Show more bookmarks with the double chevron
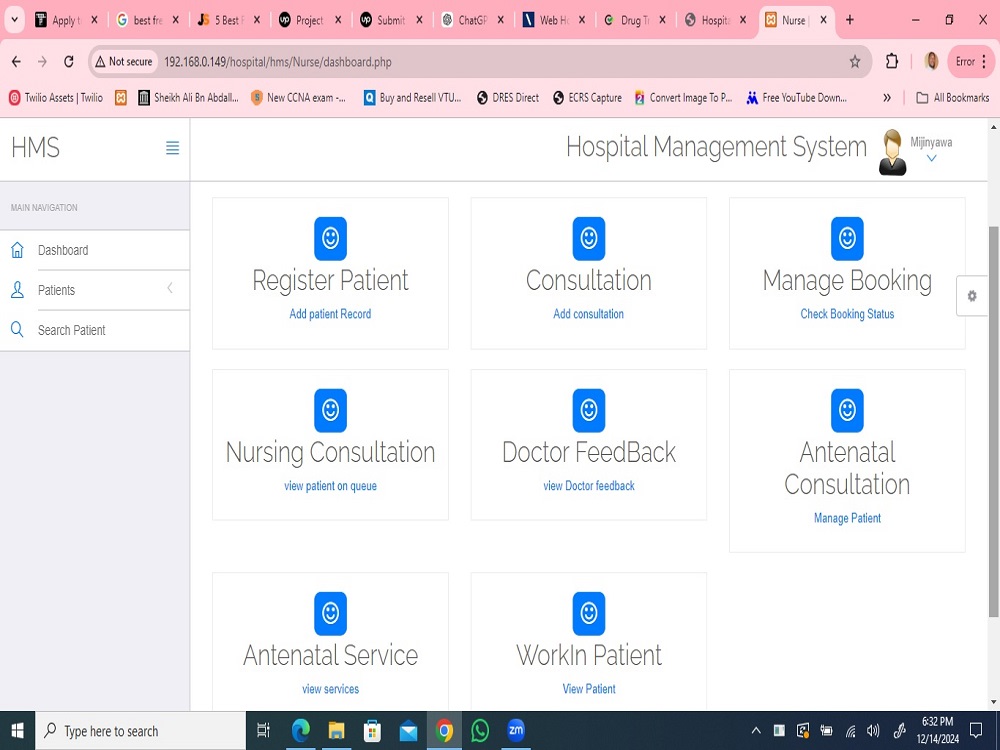This screenshot has height=750, width=1000. point(886,98)
